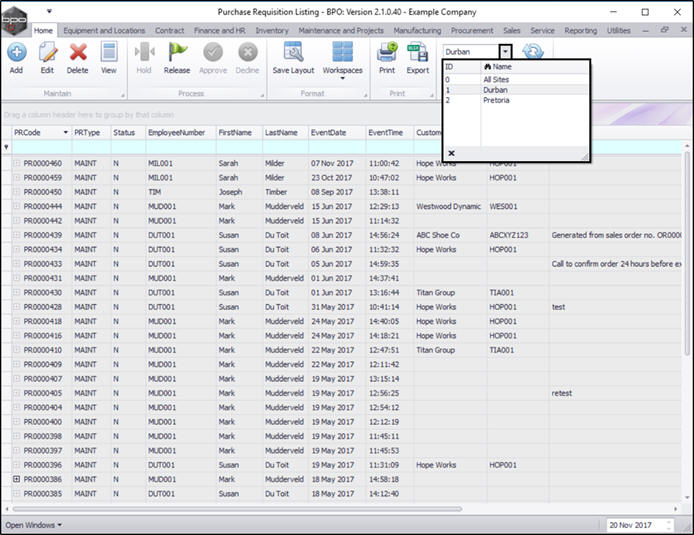Open the Equipment and Locations tab
Viewport: 694px width, 535px height.
point(104,31)
